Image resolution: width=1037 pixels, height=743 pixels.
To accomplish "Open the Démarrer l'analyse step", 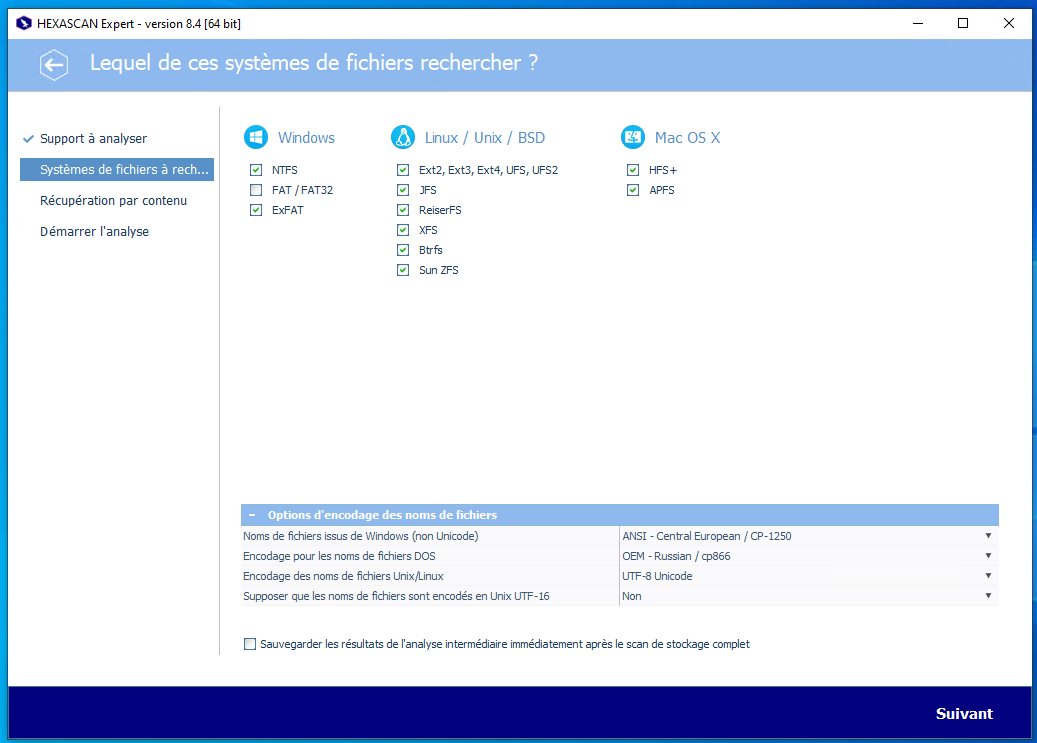I will 95,232.
